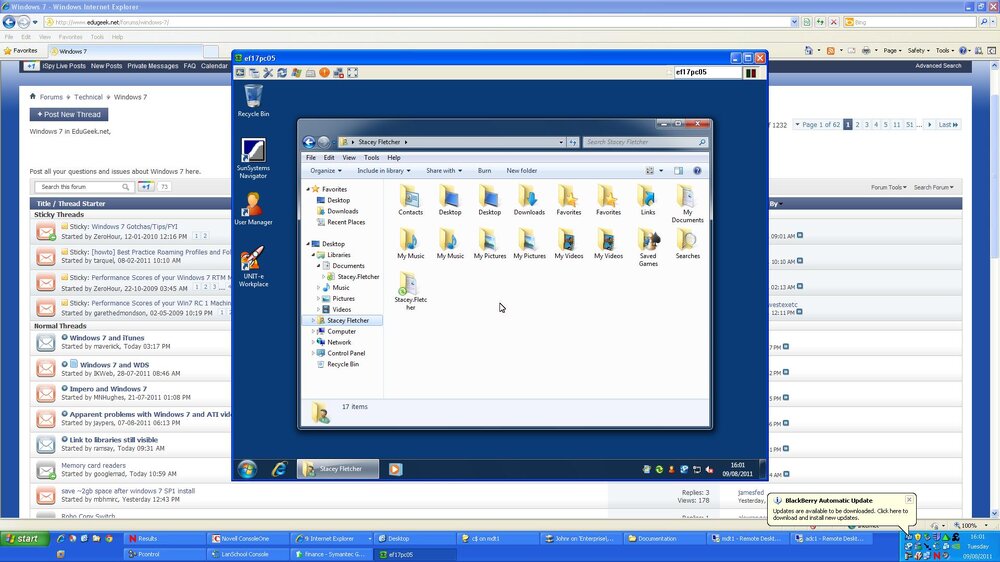Screen dimensions: 1000x562
Task: Click the Windows flag icon in the ef17pc05 toolbar
Action: coord(296,73)
